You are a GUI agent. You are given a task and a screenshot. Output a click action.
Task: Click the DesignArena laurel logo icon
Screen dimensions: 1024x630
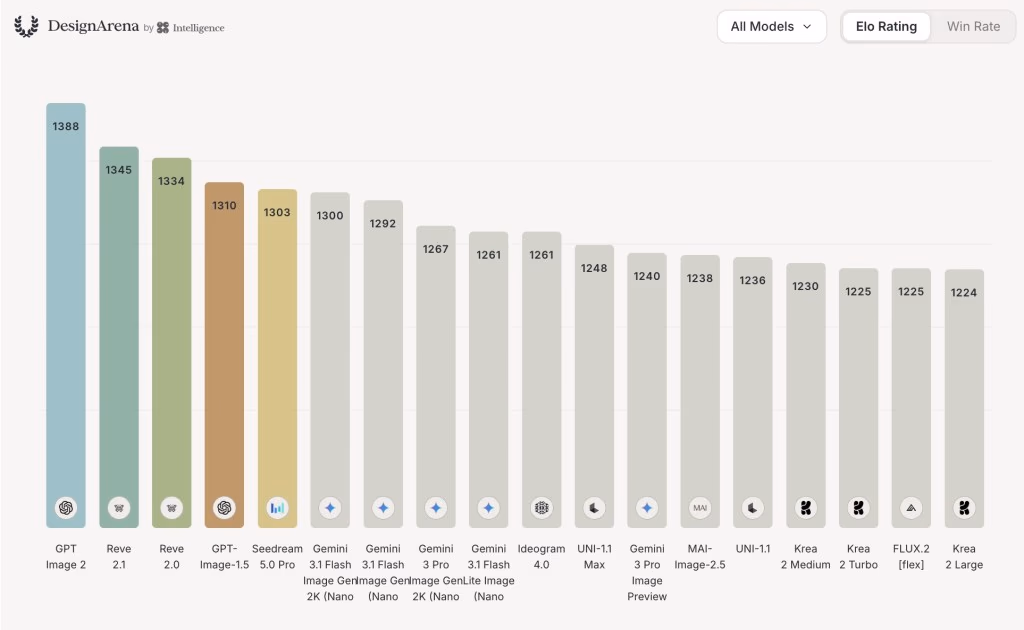tap(26, 26)
